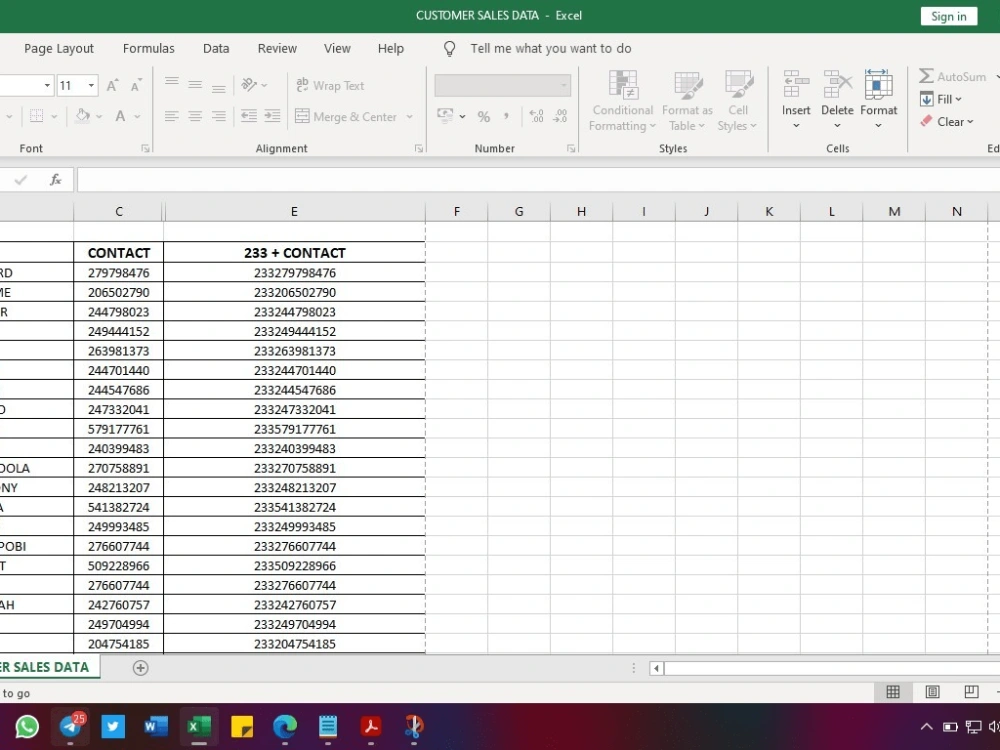This screenshot has width=1000, height=750.
Task: Click the Sign in button
Action: pyautogui.click(x=949, y=17)
